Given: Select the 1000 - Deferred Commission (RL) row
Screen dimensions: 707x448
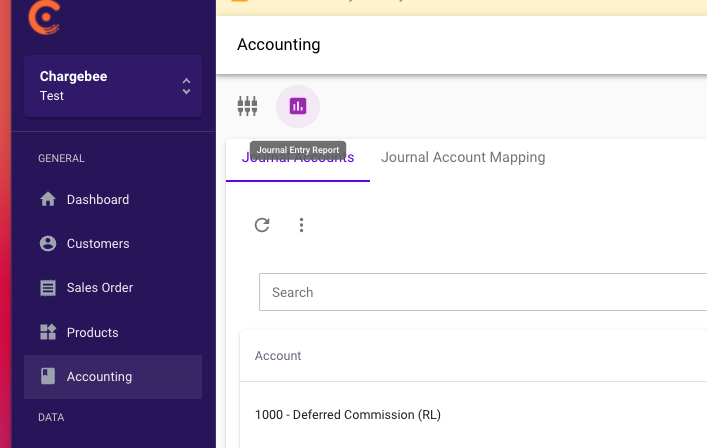Looking at the screenshot, I should coord(473,415).
